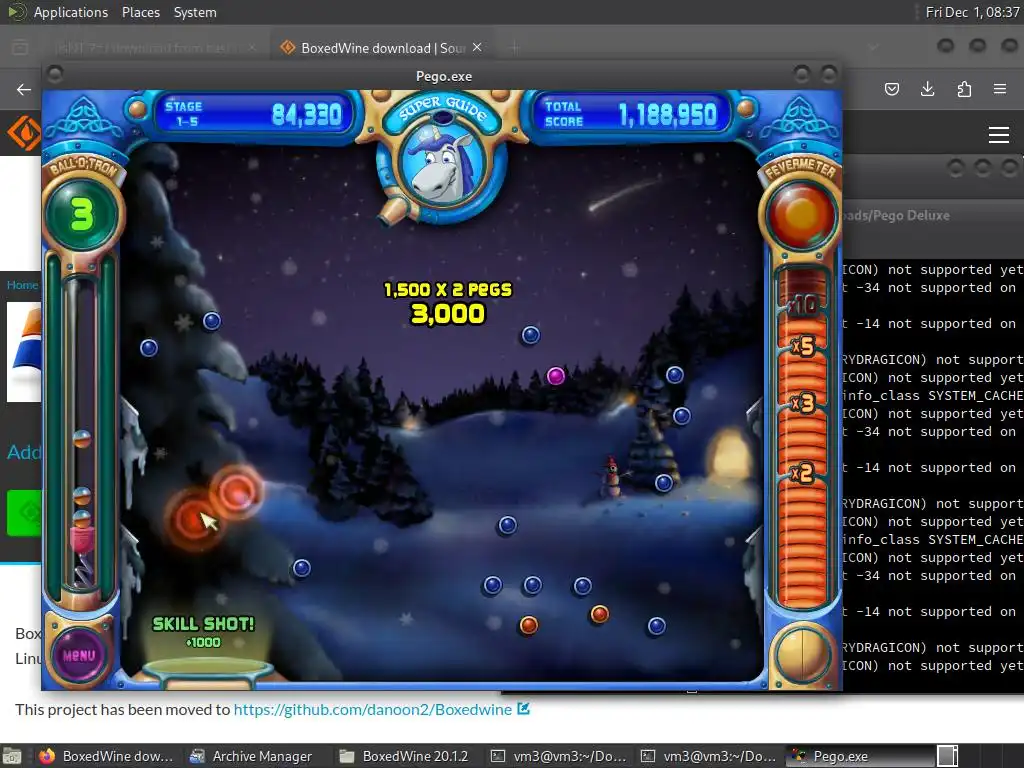This screenshot has height=768, width=1024.
Task: Click the SourceForge orange diamond logo
Action: pyautogui.click(x=24, y=133)
